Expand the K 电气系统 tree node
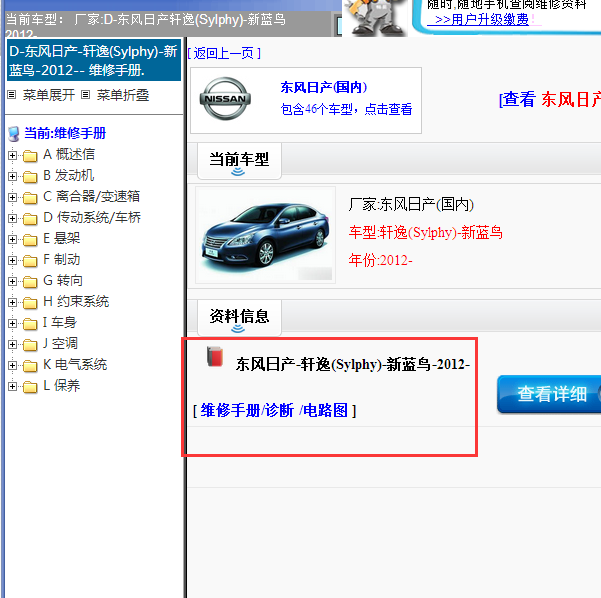601x598 pixels. [12, 366]
